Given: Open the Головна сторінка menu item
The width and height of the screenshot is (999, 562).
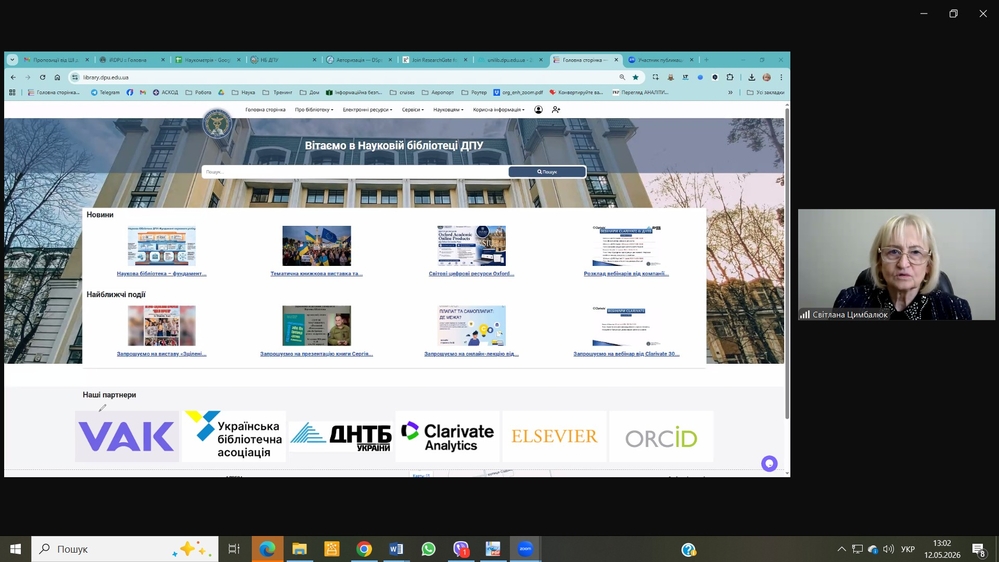Looking at the screenshot, I should tap(265, 110).
